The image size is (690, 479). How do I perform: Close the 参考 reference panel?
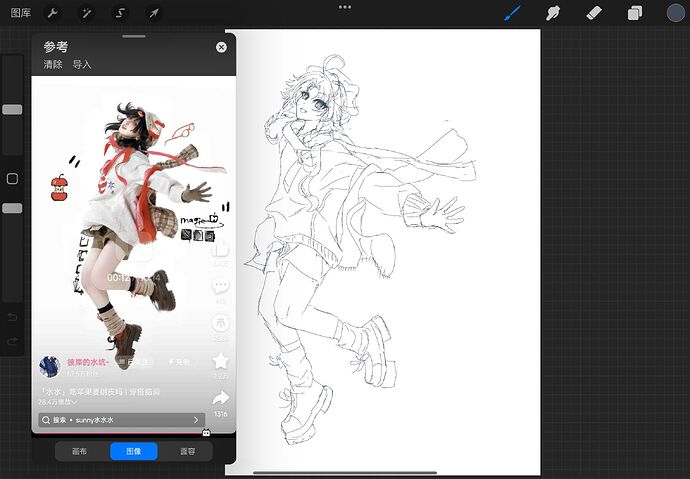tap(221, 47)
